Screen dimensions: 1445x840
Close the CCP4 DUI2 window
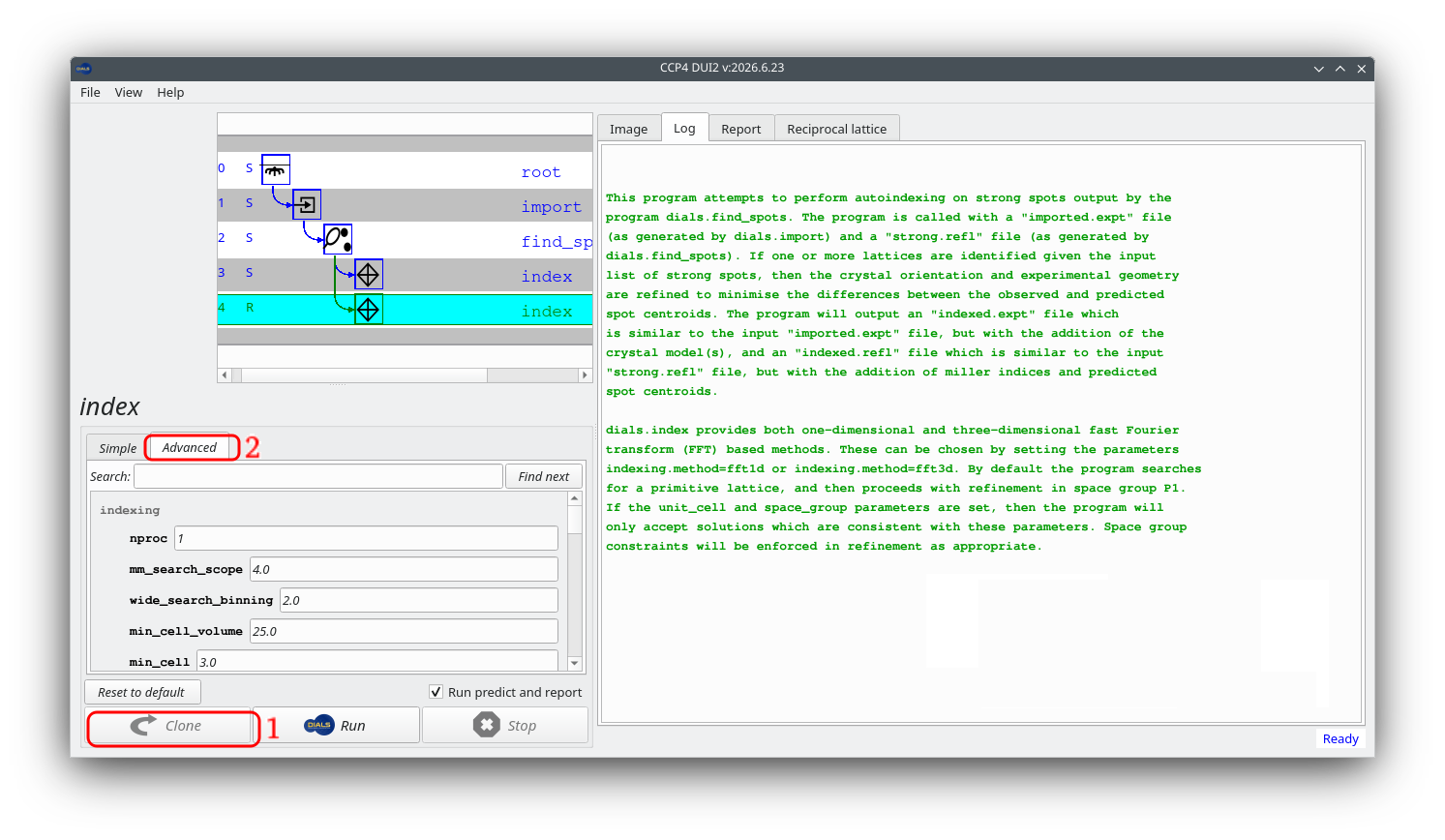click(x=1362, y=69)
